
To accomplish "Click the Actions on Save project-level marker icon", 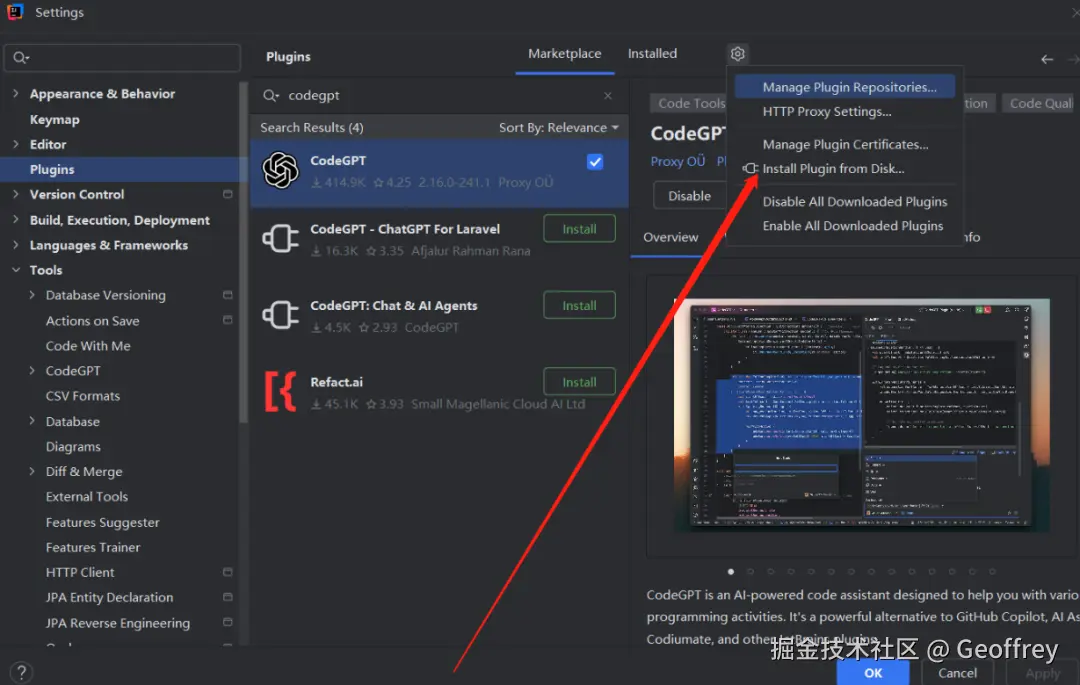I will point(227,320).
